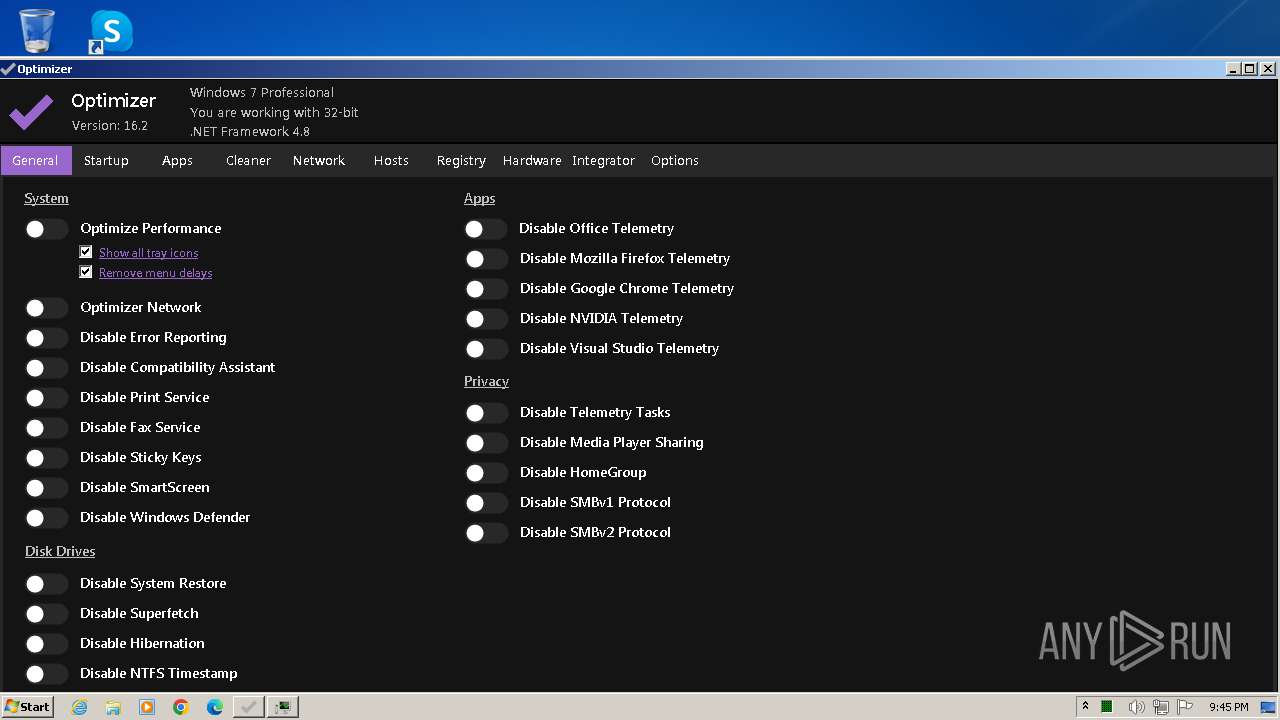Open Internet Explorer from taskbar
This screenshot has height=720, width=1280.
point(80,707)
